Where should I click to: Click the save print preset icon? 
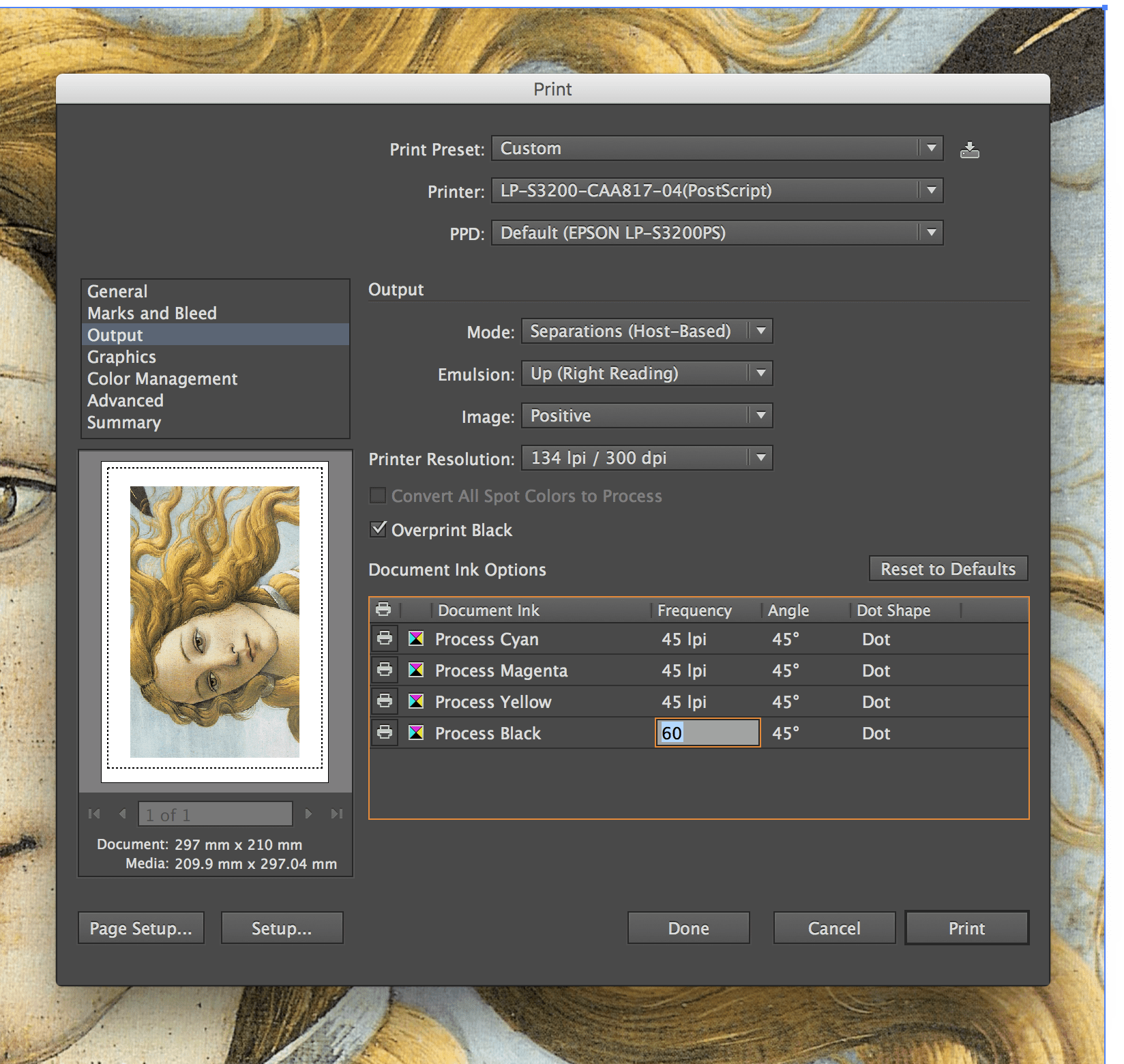point(969,149)
